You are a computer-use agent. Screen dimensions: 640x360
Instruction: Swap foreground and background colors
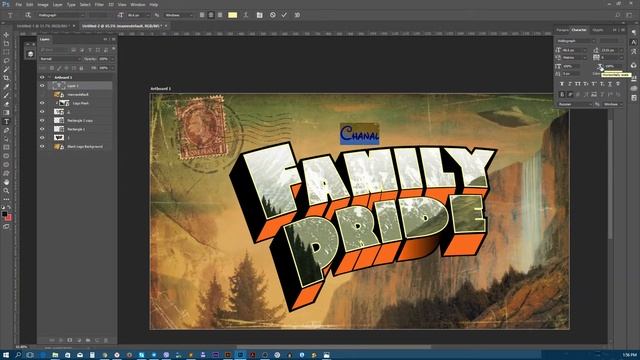click(10, 208)
